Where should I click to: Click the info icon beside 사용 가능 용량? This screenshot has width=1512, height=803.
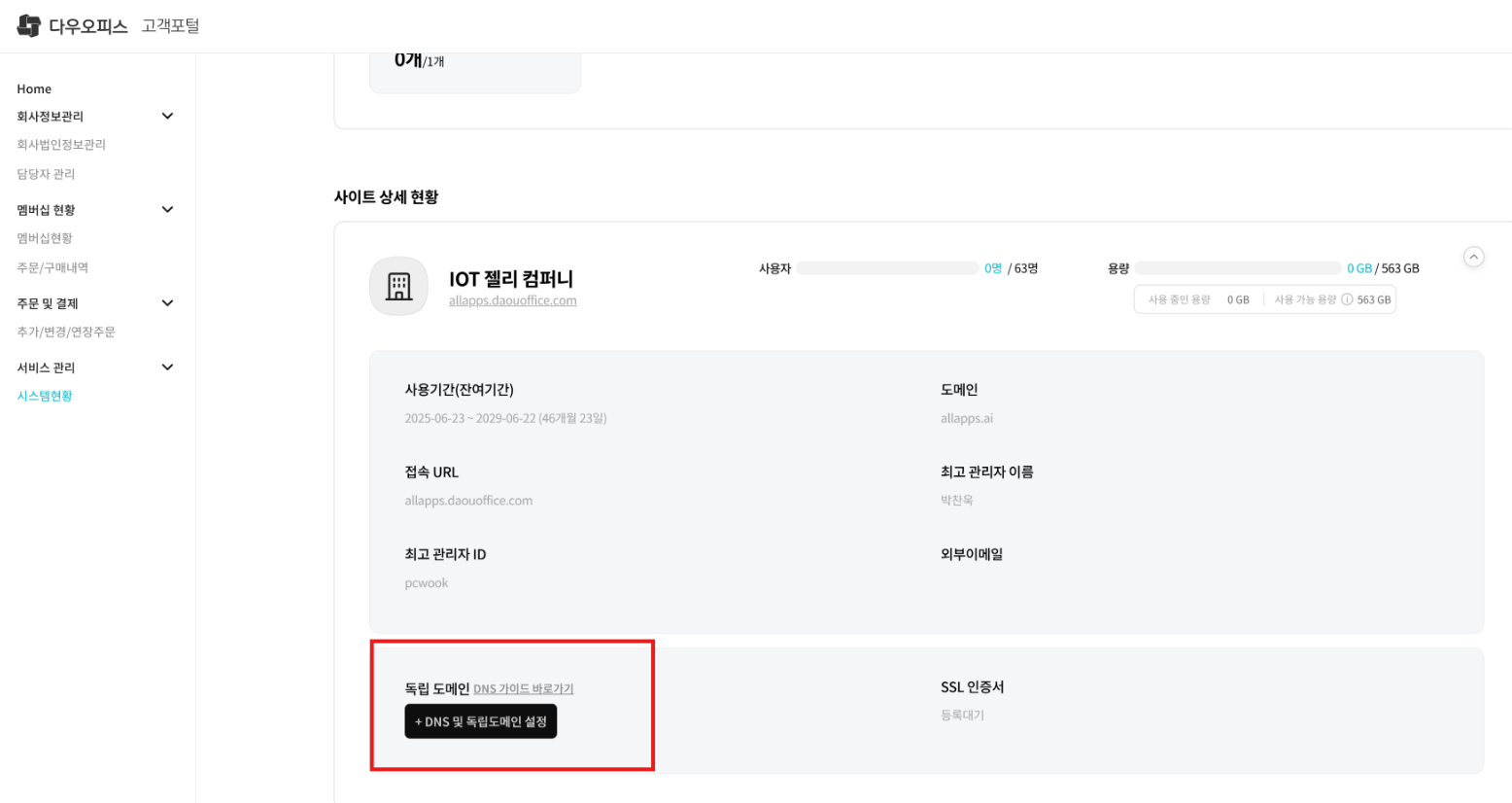[1347, 299]
